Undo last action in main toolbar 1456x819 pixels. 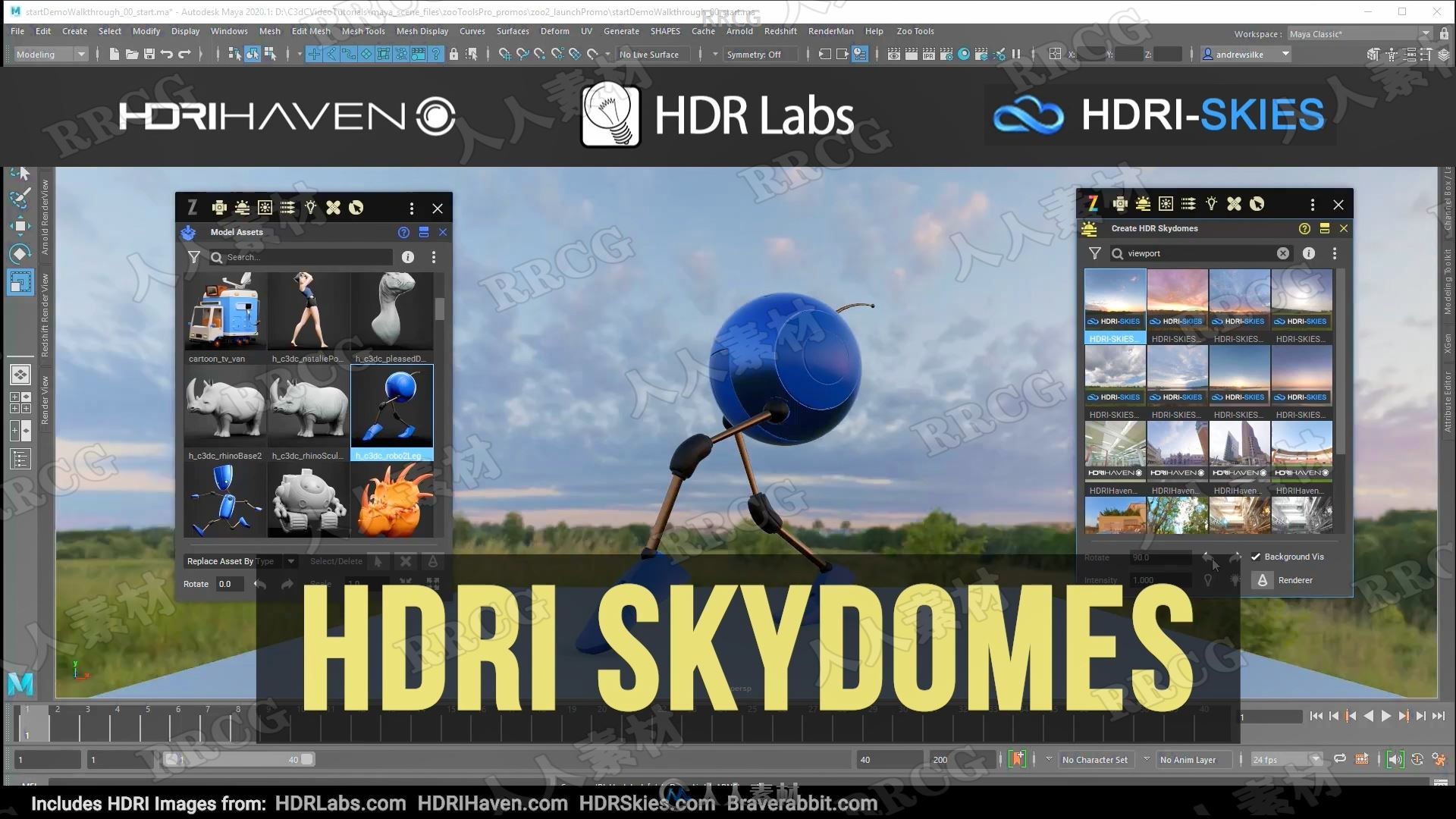(x=167, y=54)
